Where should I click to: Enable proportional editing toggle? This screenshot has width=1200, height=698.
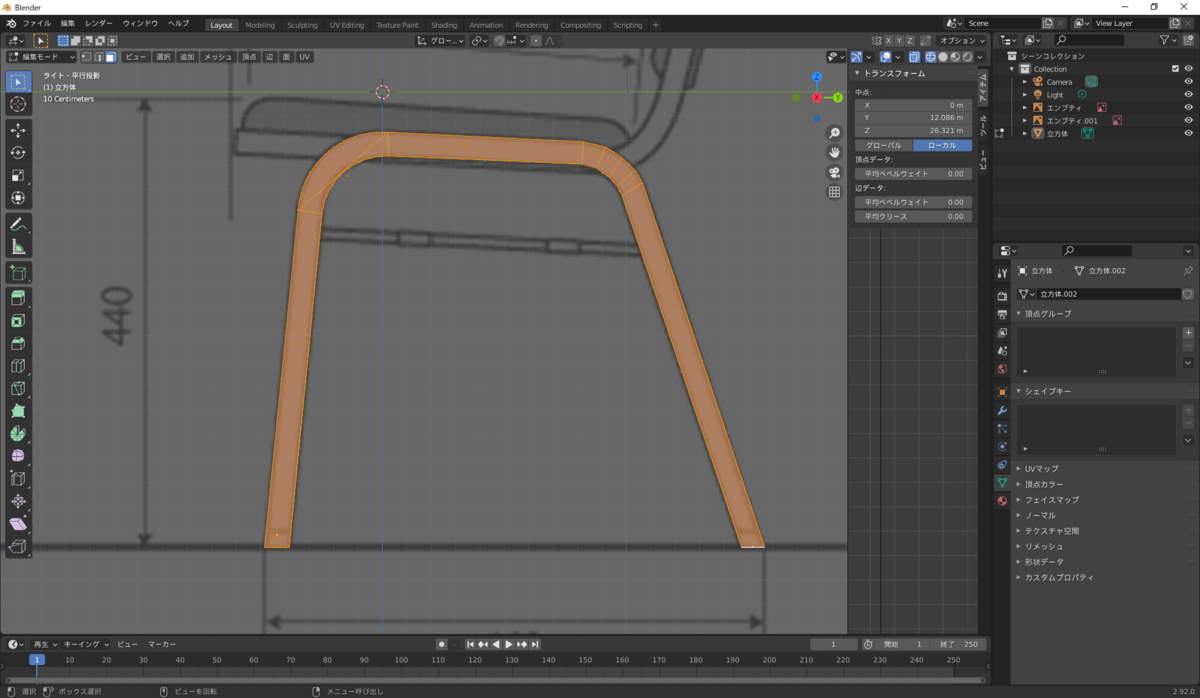(x=537, y=41)
